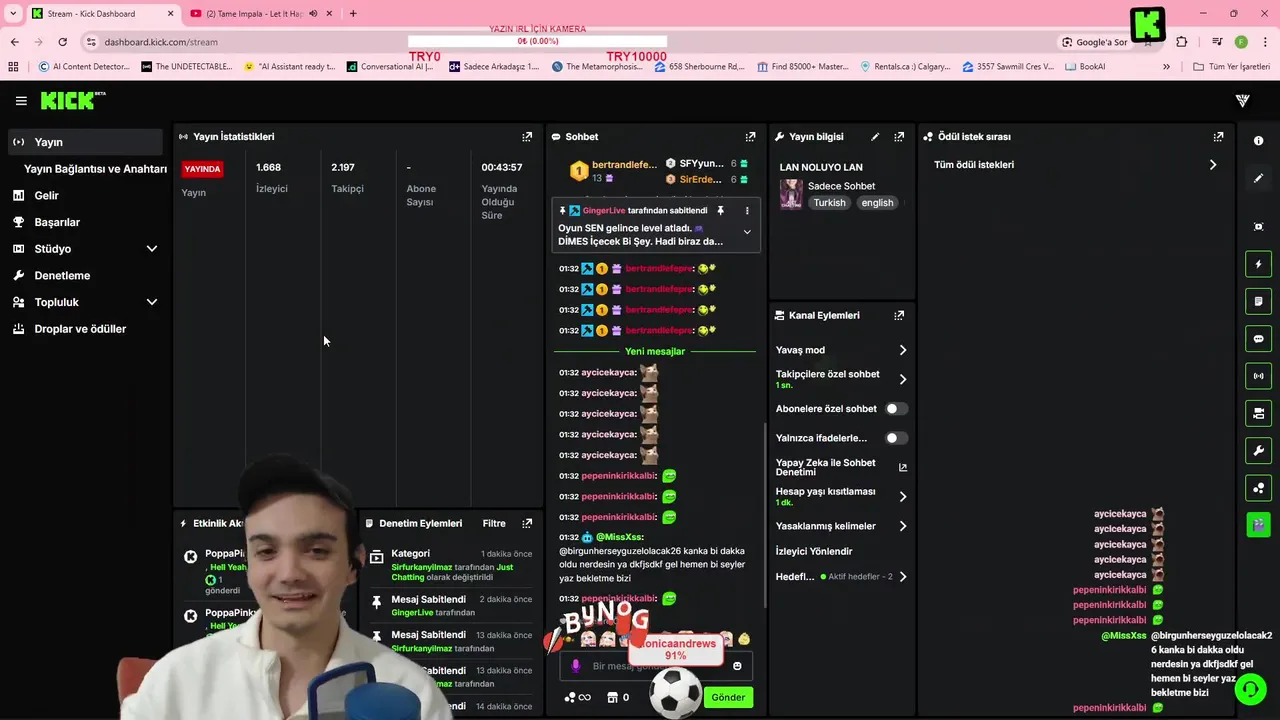Expand the Topluluk sidebar section

click(x=152, y=302)
